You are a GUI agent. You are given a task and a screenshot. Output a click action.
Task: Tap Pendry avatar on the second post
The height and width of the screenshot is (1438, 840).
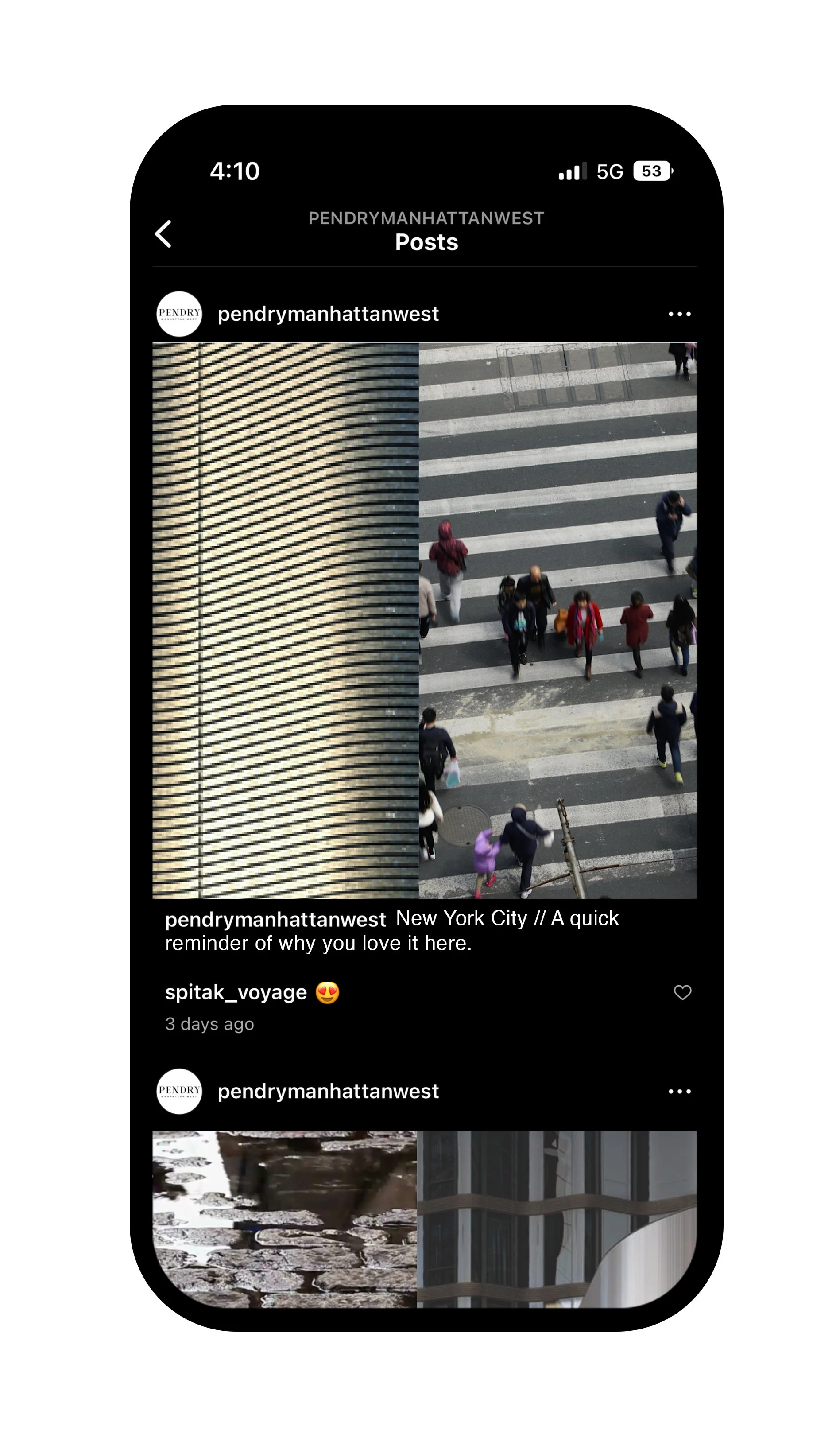pyautogui.click(x=179, y=1091)
